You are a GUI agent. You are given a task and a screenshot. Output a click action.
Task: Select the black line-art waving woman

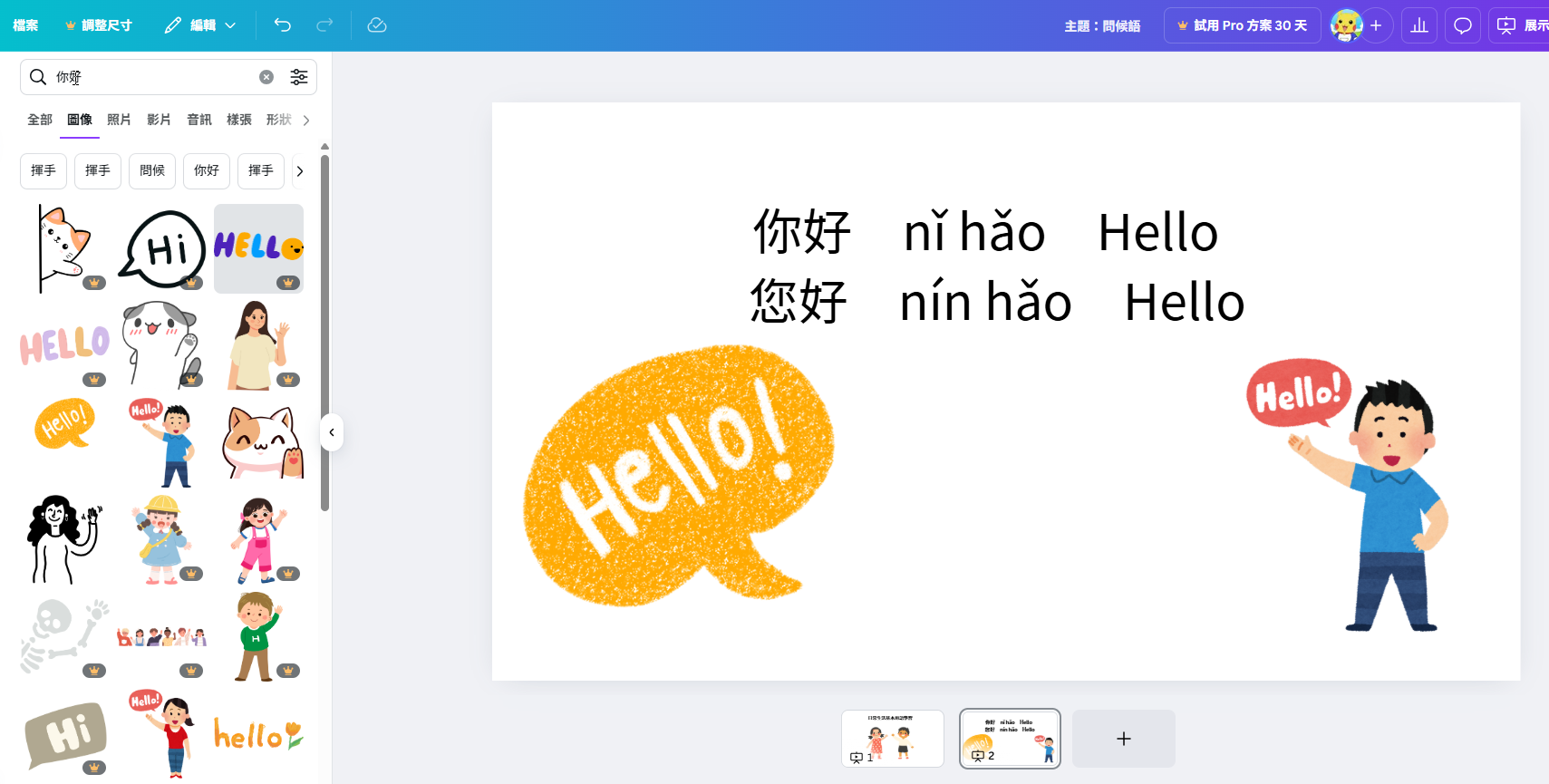click(x=64, y=539)
